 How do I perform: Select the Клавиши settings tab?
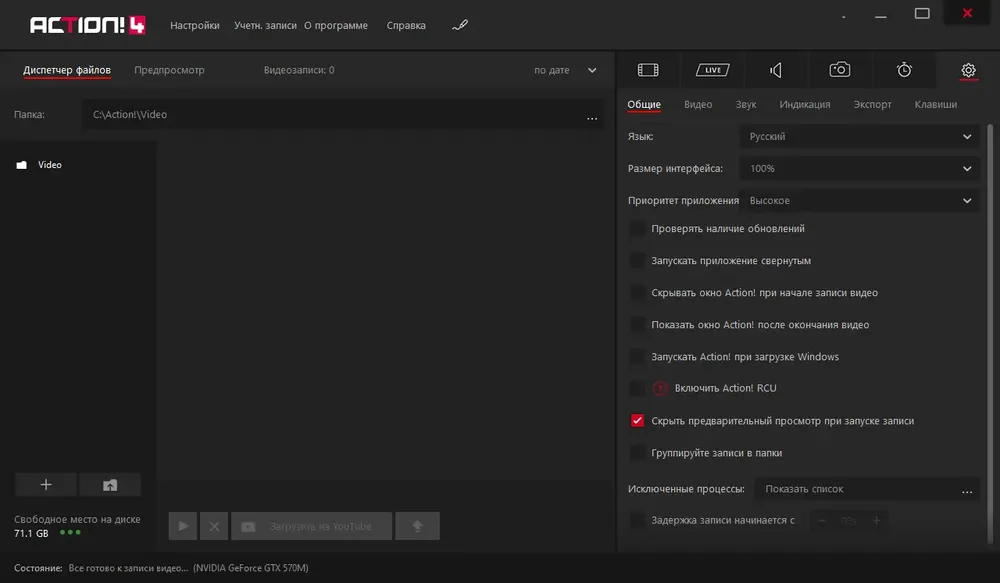pos(936,105)
